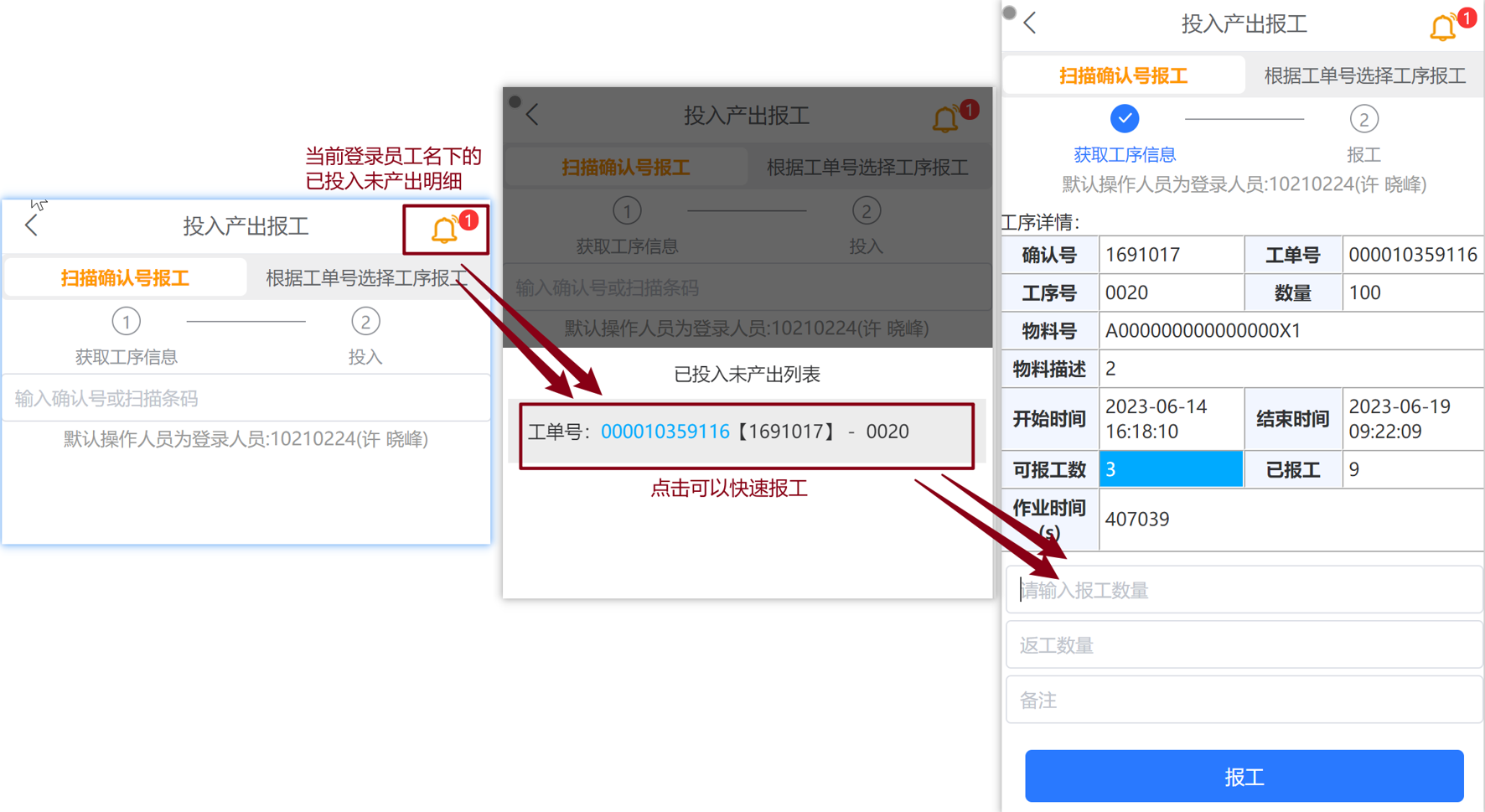
Task: Click completed checkmark step 获取工序信息
Action: point(1125,119)
